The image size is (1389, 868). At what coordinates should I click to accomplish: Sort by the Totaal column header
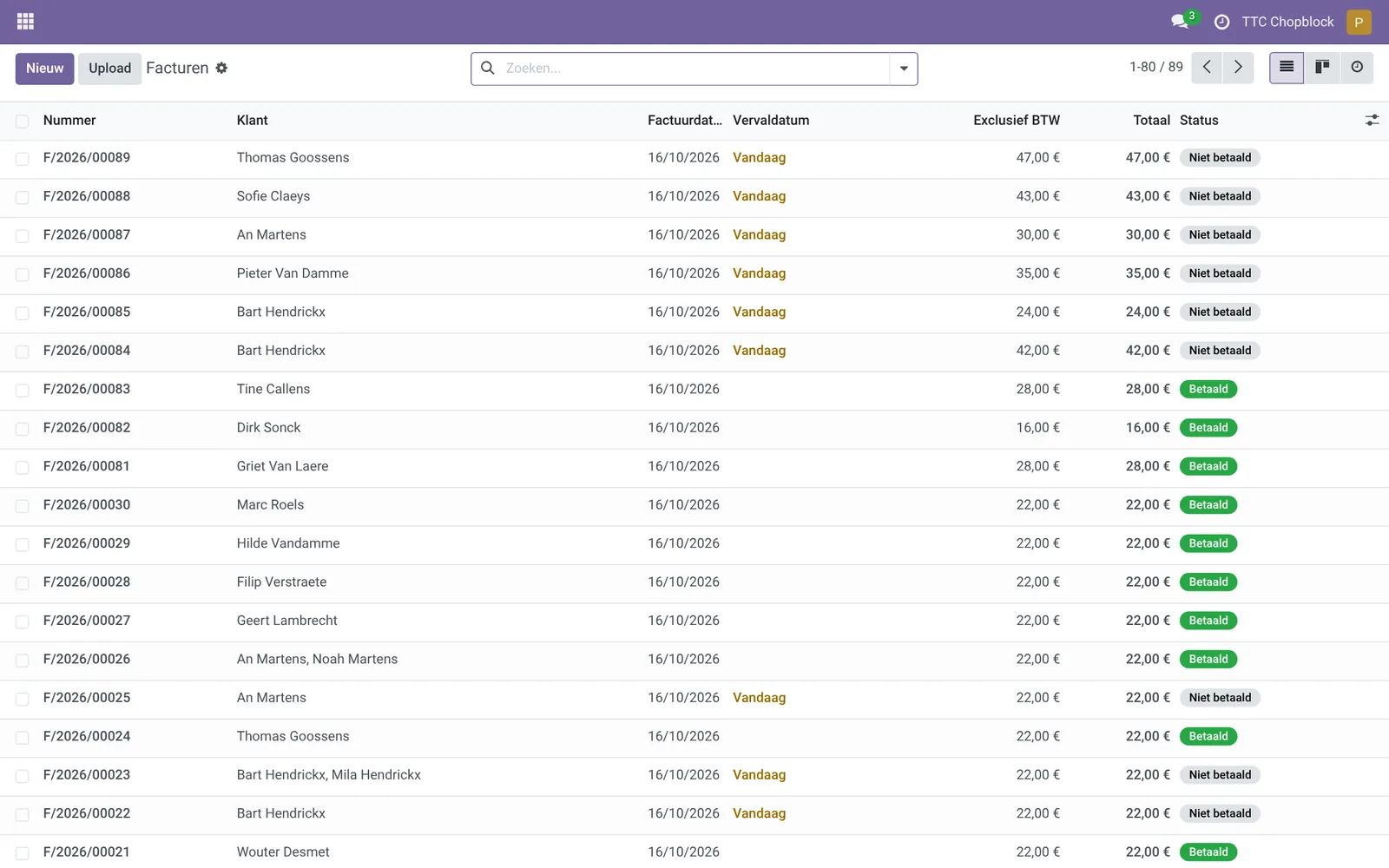coord(1151,120)
